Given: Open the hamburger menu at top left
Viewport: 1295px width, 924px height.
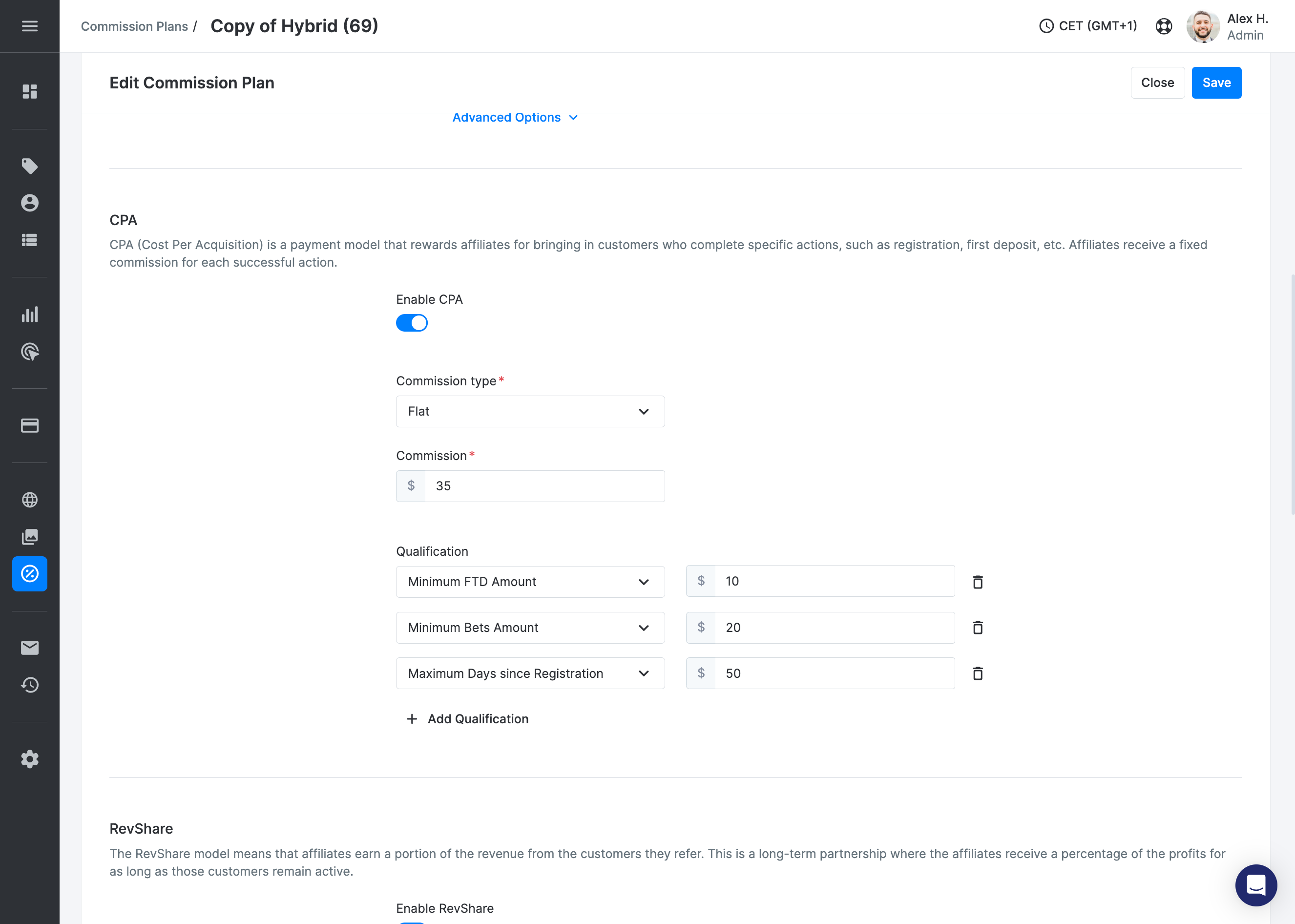Looking at the screenshot, I should click(30, 26).
